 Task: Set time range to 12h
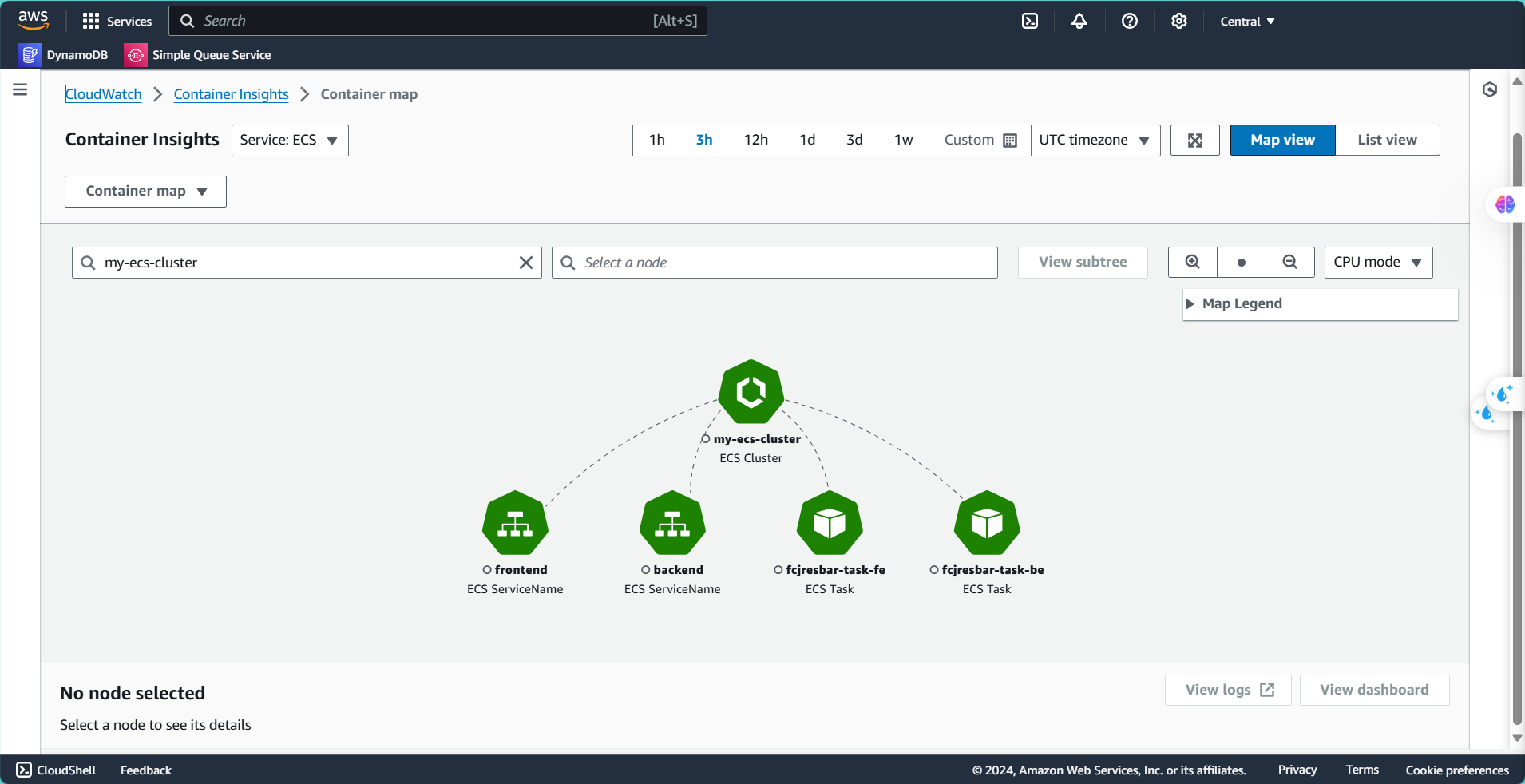click(756, 140)
